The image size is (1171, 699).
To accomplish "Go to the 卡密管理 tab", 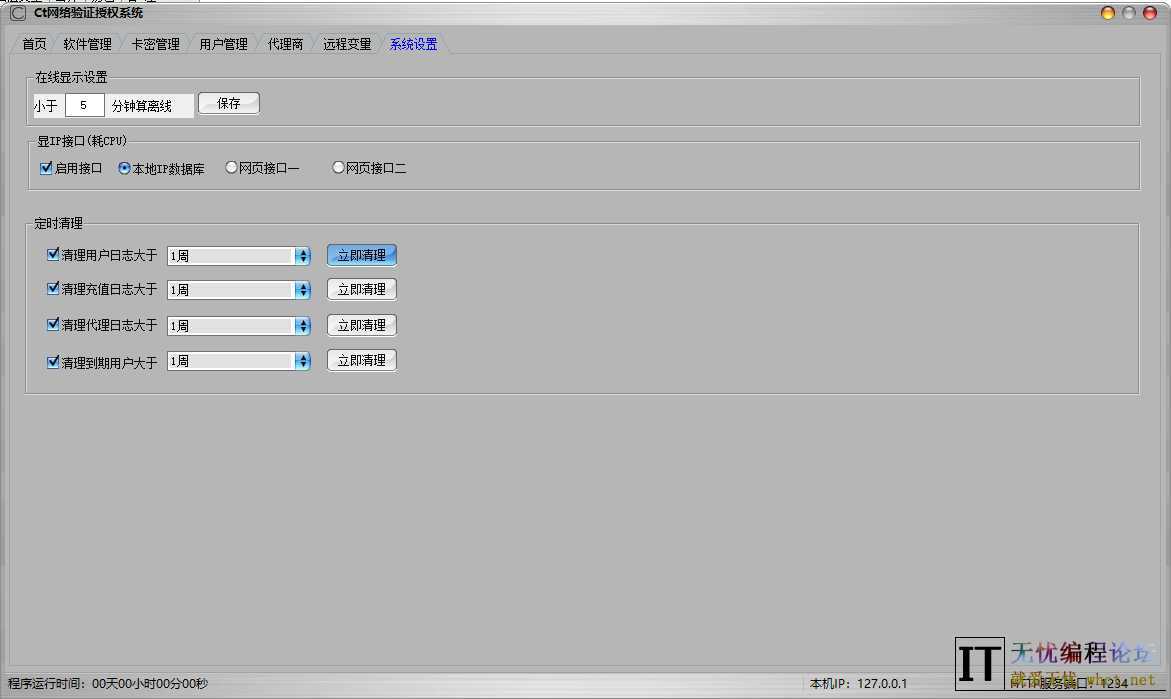I will pos(155,44).
